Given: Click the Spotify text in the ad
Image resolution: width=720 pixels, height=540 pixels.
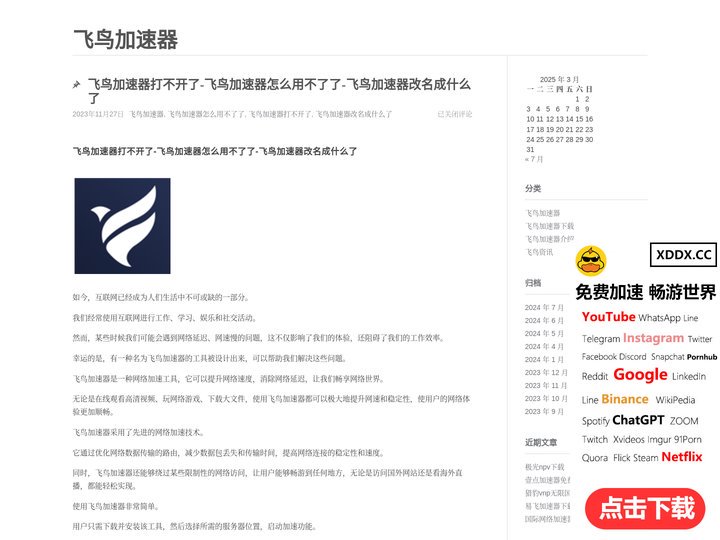Looking at the screenshot, I should point(596,421).
